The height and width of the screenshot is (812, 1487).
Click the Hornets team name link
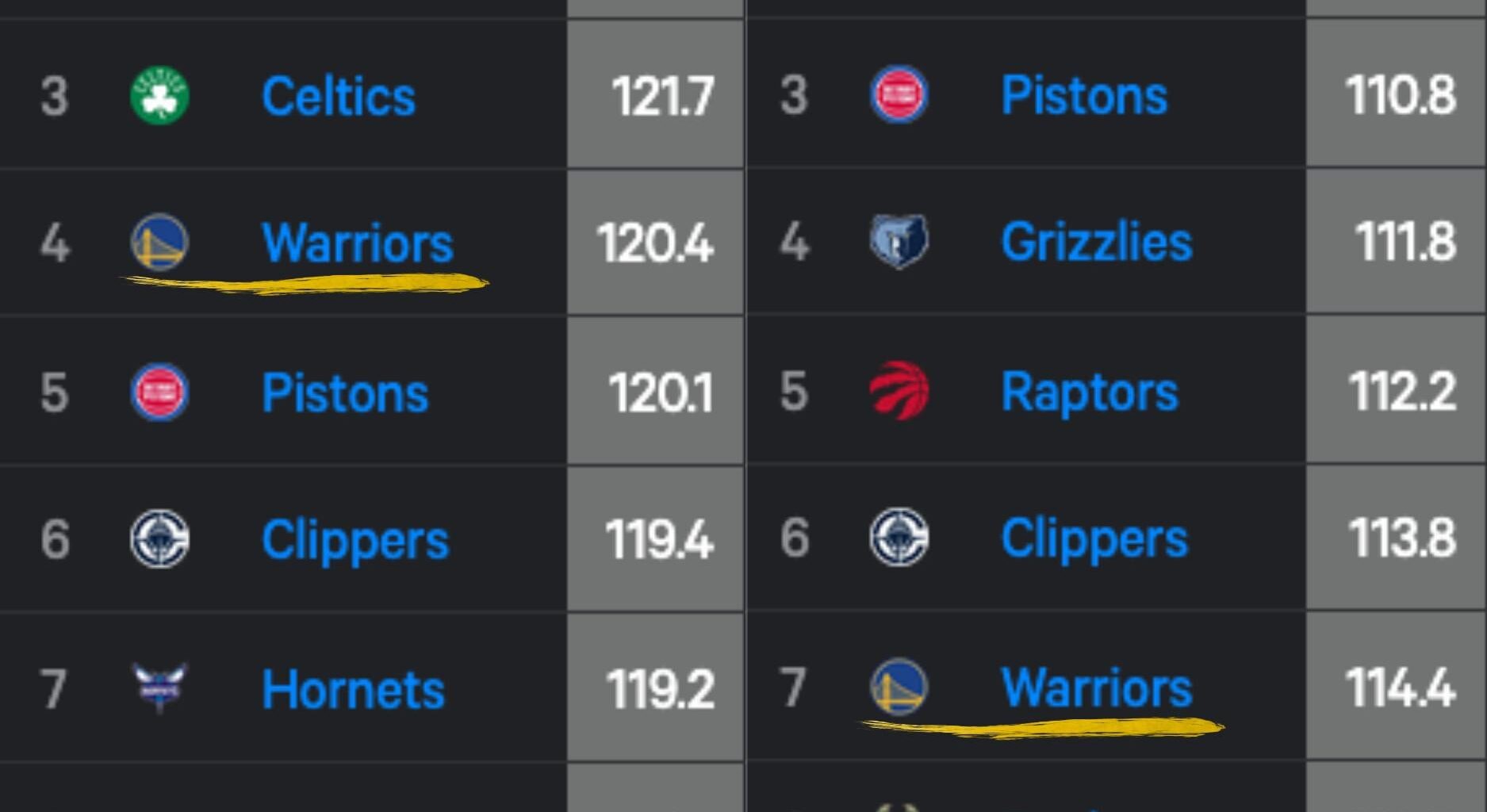354,687
